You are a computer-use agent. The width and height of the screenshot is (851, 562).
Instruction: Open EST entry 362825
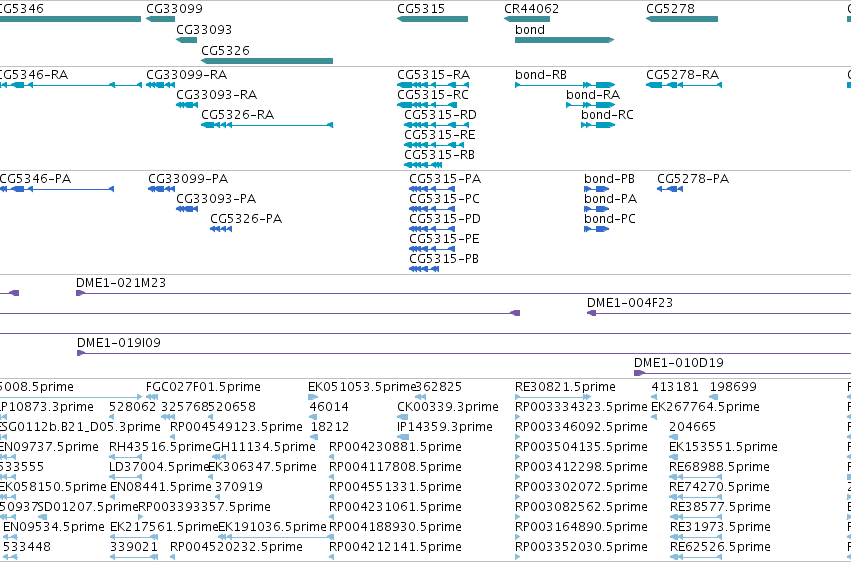point(439,387)
